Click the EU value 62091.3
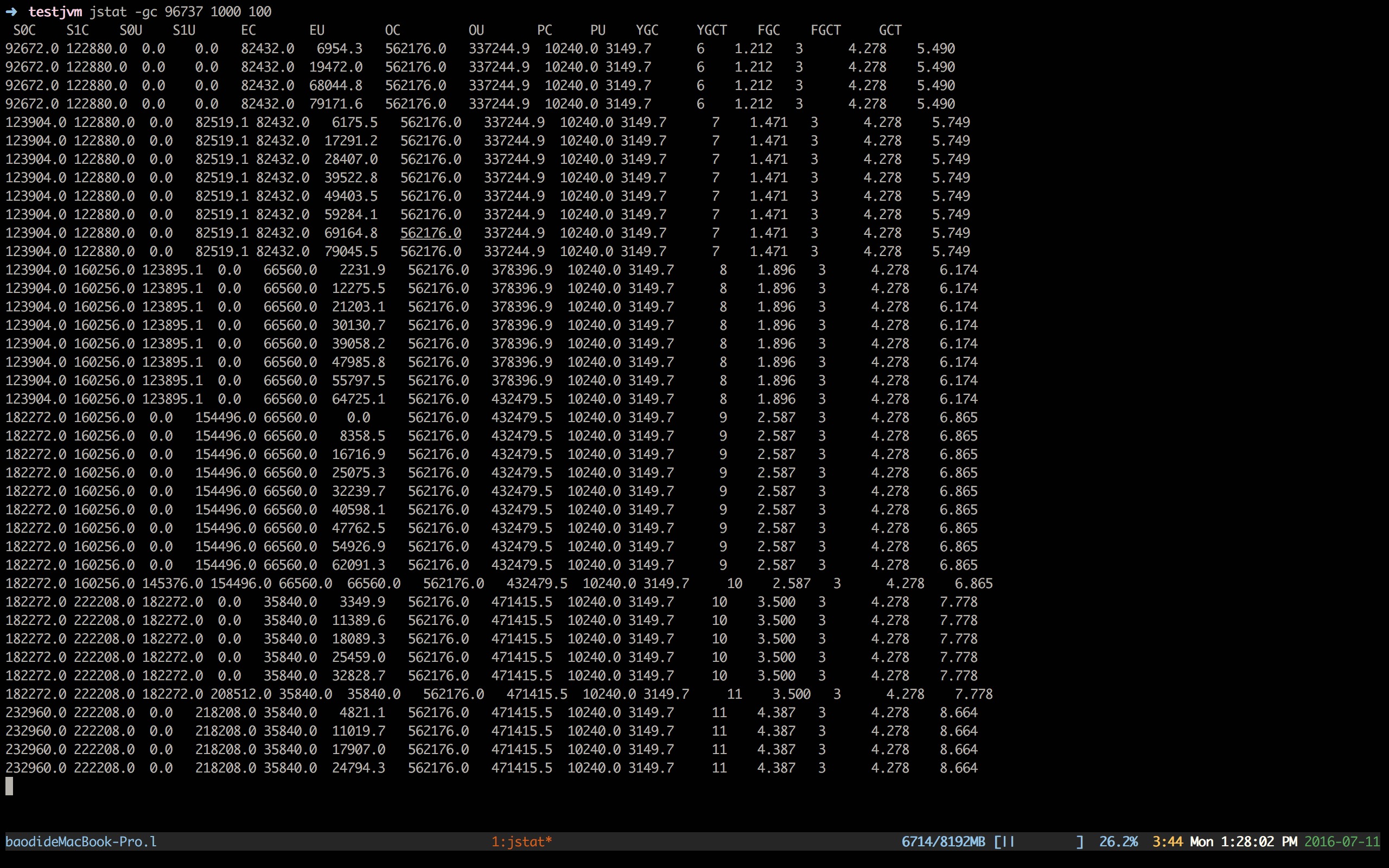The height and width of the screenshot is (868, 1389). 359,565
